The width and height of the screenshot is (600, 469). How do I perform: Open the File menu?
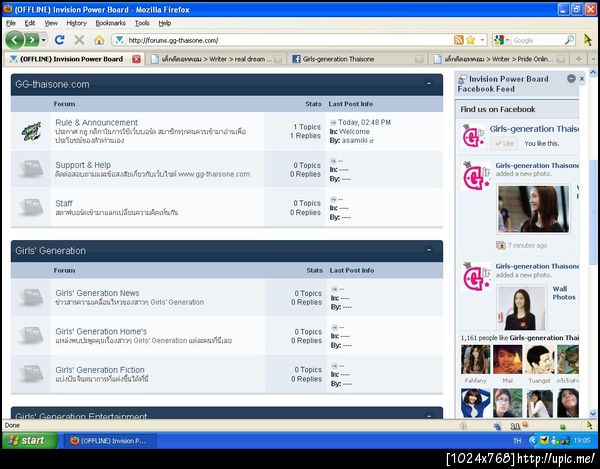tap(11, 23)
